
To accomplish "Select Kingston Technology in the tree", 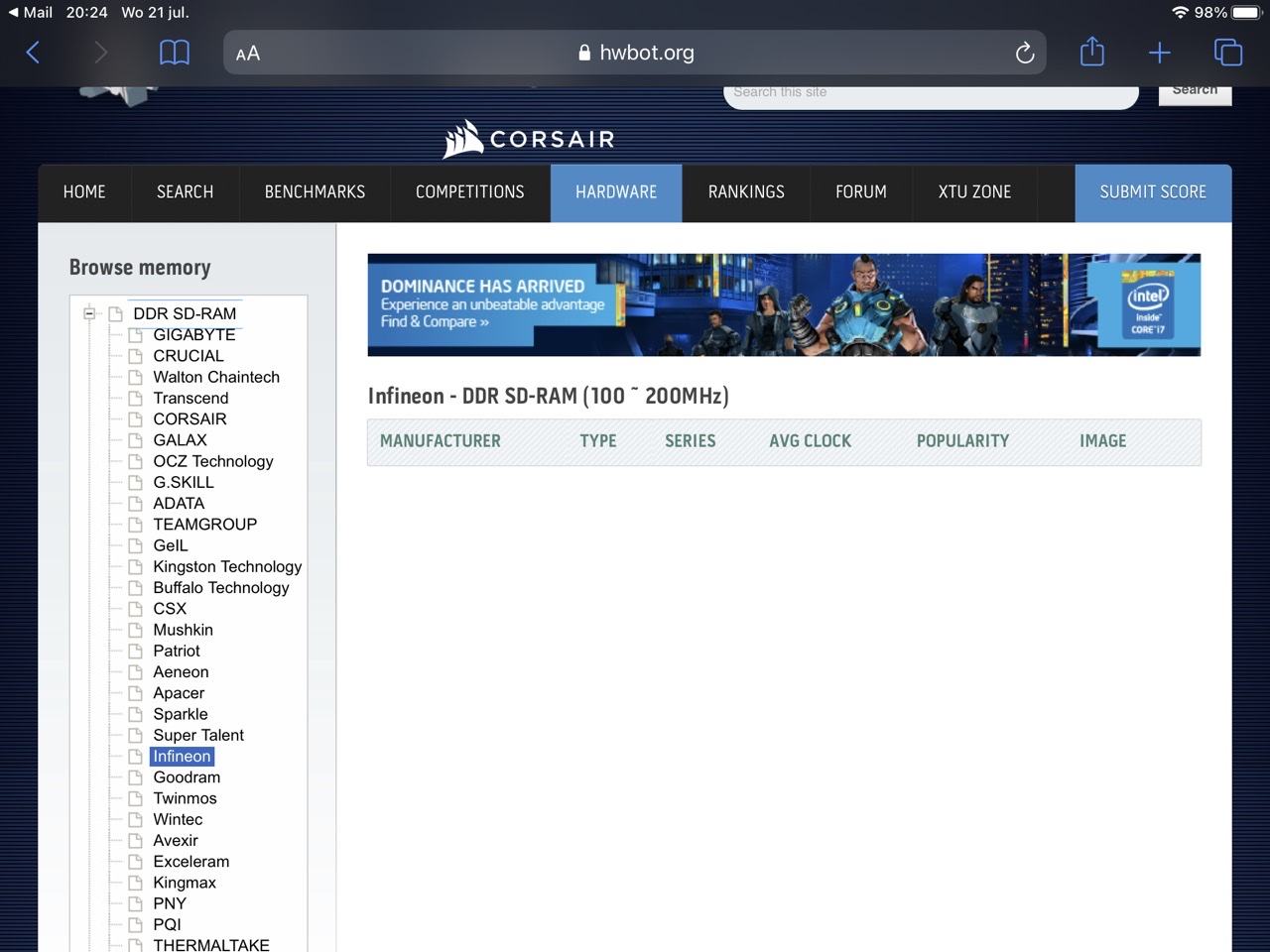I will [x=227, y=566].
